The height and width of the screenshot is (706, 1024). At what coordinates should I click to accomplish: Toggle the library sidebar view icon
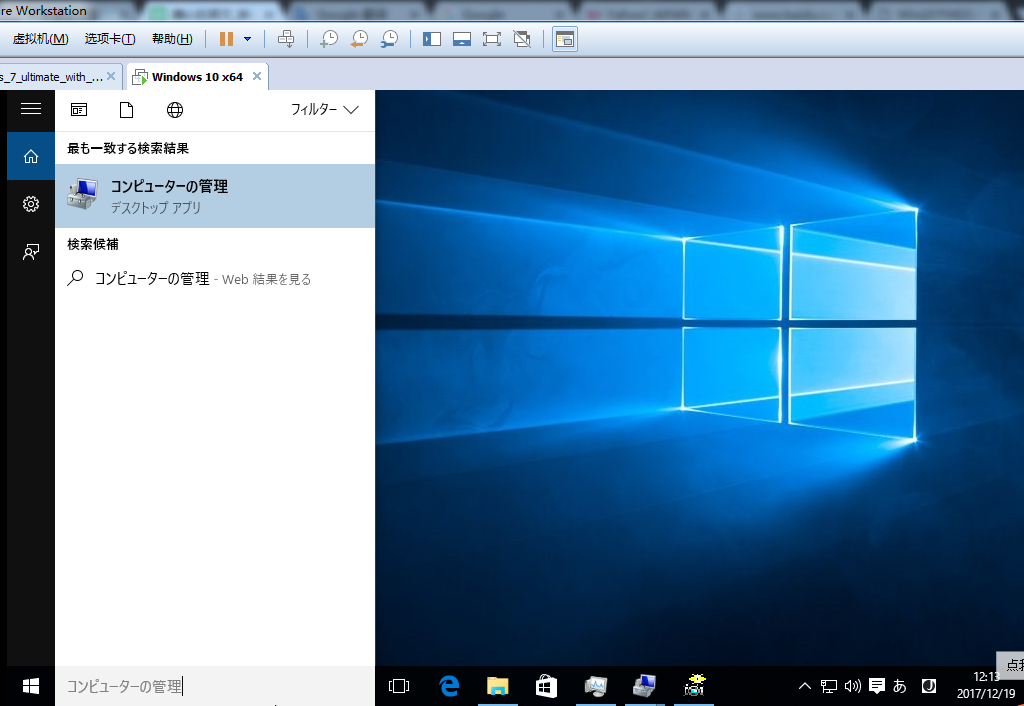(x=432, y=39)
